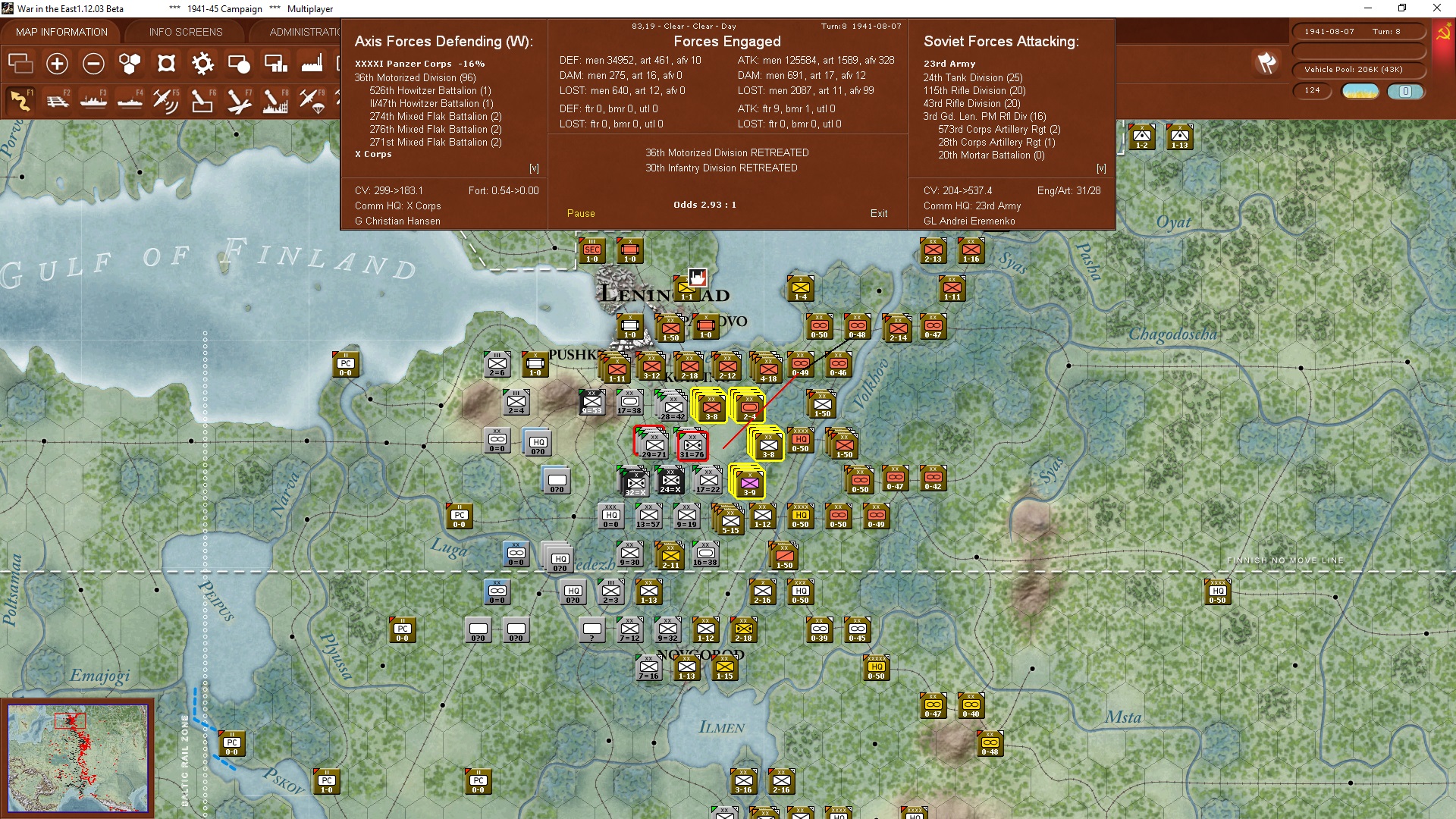
Task: Select F8 bomb city mode
Action: [275, 100]
